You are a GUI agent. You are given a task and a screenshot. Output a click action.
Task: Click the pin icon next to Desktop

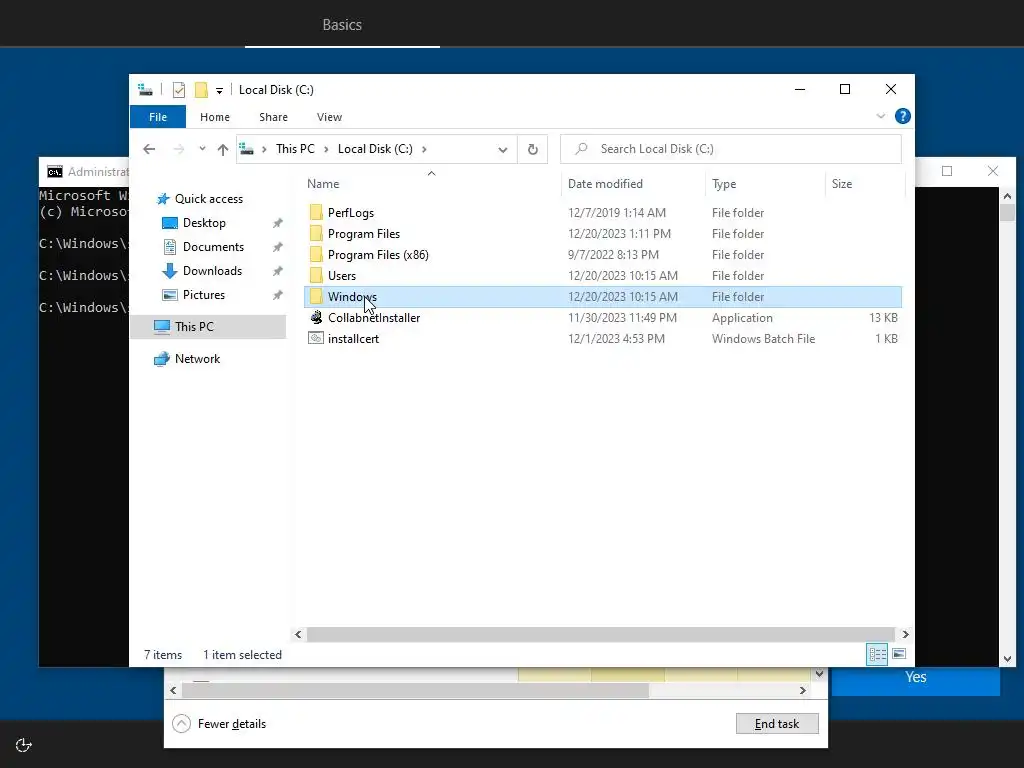tap(278, 223)
